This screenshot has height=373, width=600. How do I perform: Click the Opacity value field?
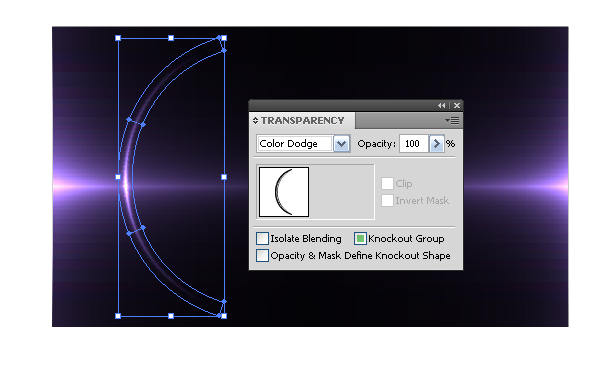pyautogui.click(x=414, y=144)
